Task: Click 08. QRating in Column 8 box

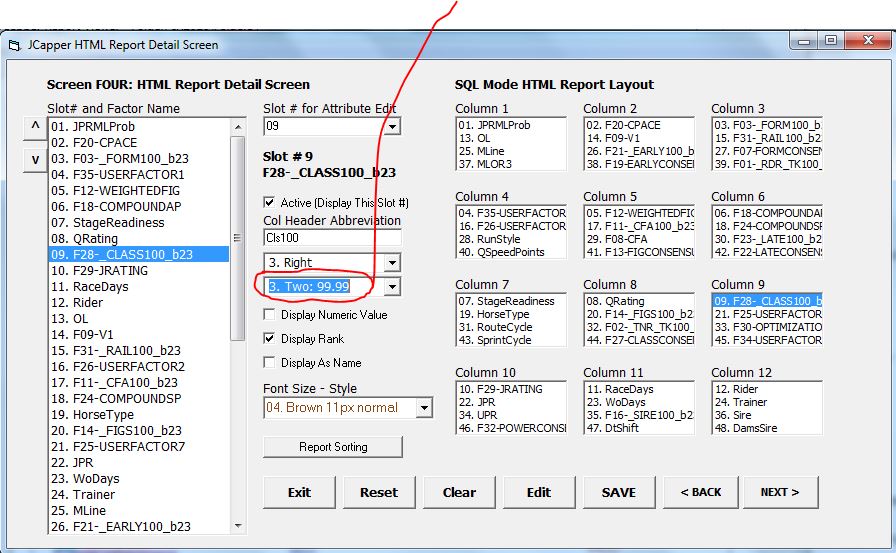Action: tap(639, 301)
